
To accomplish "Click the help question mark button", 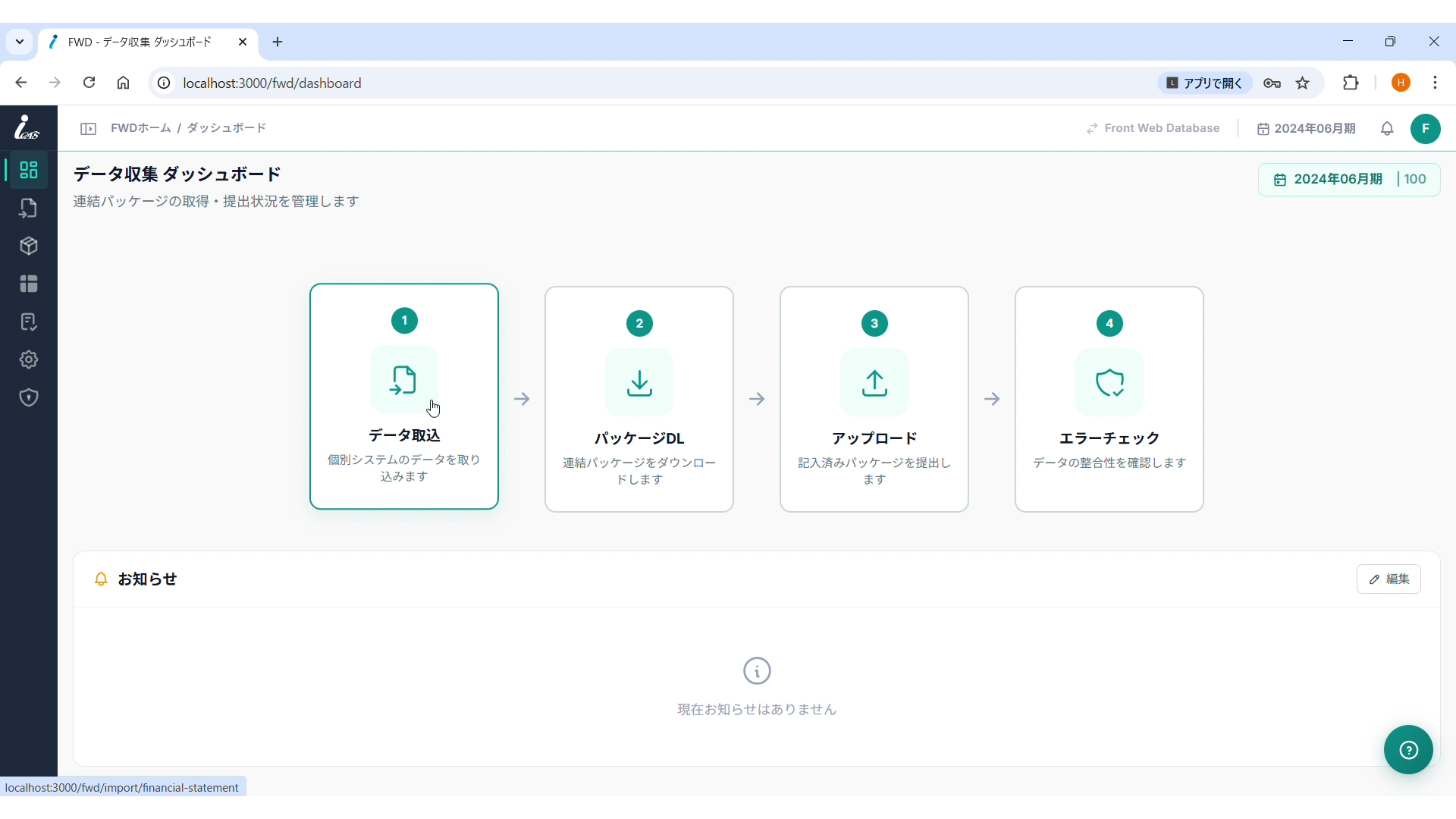I will click(1409, 751).
